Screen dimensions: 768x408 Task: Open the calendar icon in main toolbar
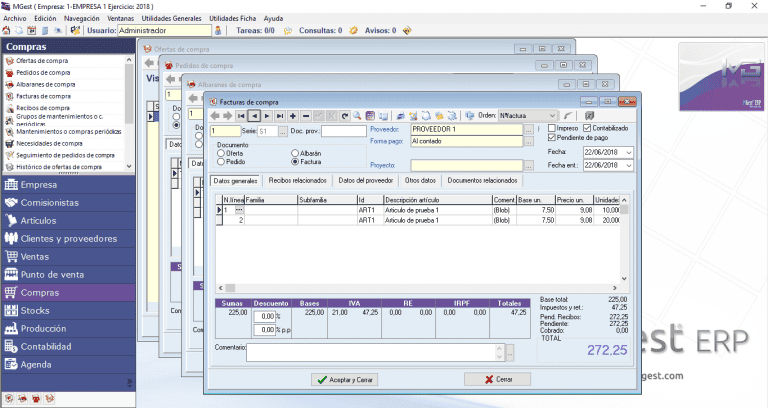coord(32,30)
